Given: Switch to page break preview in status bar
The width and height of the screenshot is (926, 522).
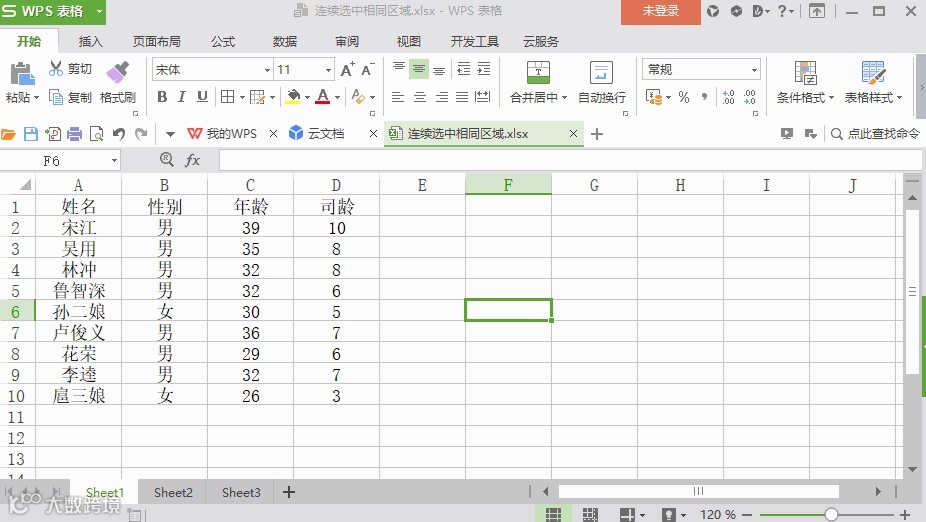Looking at the screenshot, I should pos(590,514).
